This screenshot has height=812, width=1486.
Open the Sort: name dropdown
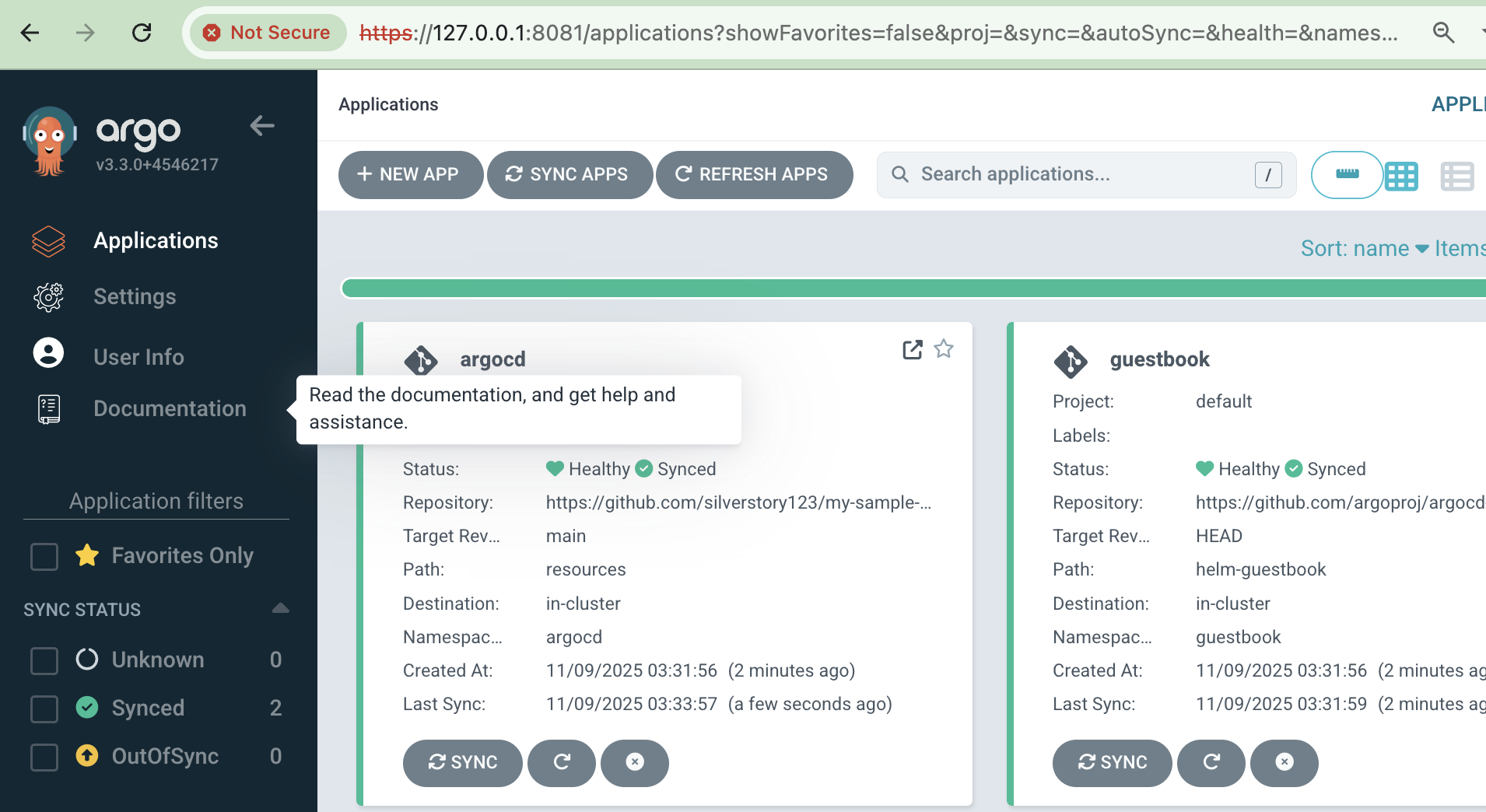pyautogui.click(x=1365, y=248)
